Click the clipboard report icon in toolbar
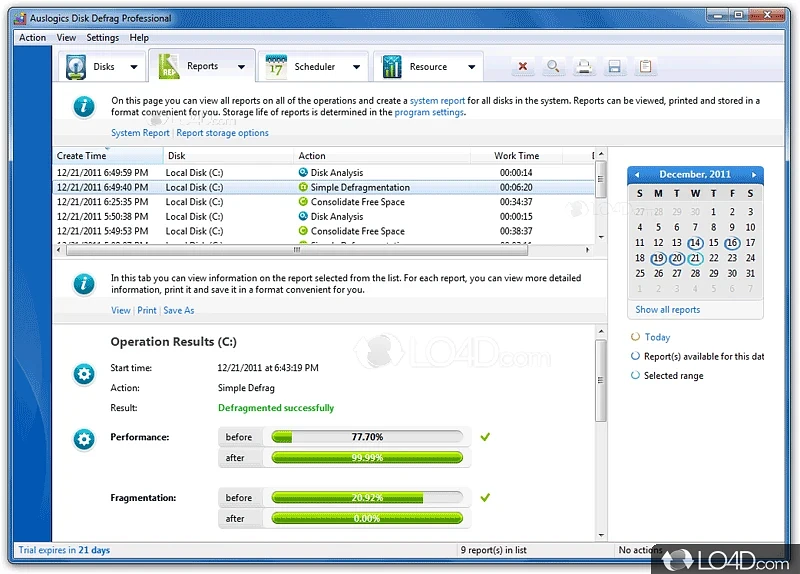Screen dimensions: 800x574 [x=646, y=67]
